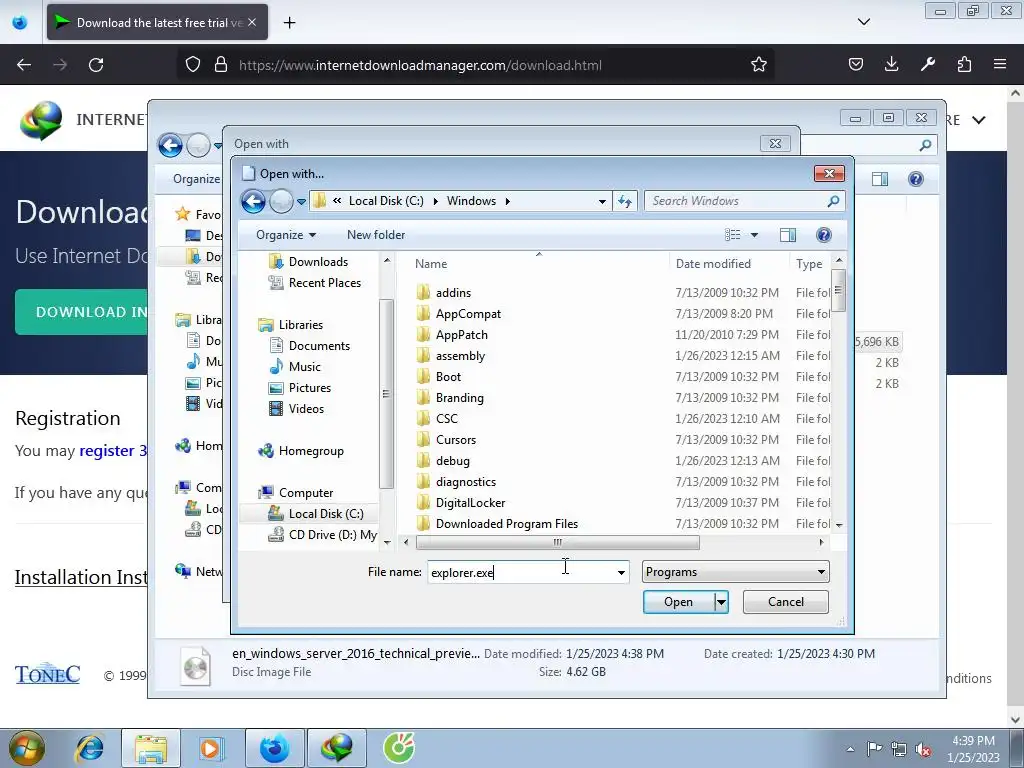Screen dimensions: 1024x768
Task: Open the Organize menu in file dialog
Action: pos(285,235)
